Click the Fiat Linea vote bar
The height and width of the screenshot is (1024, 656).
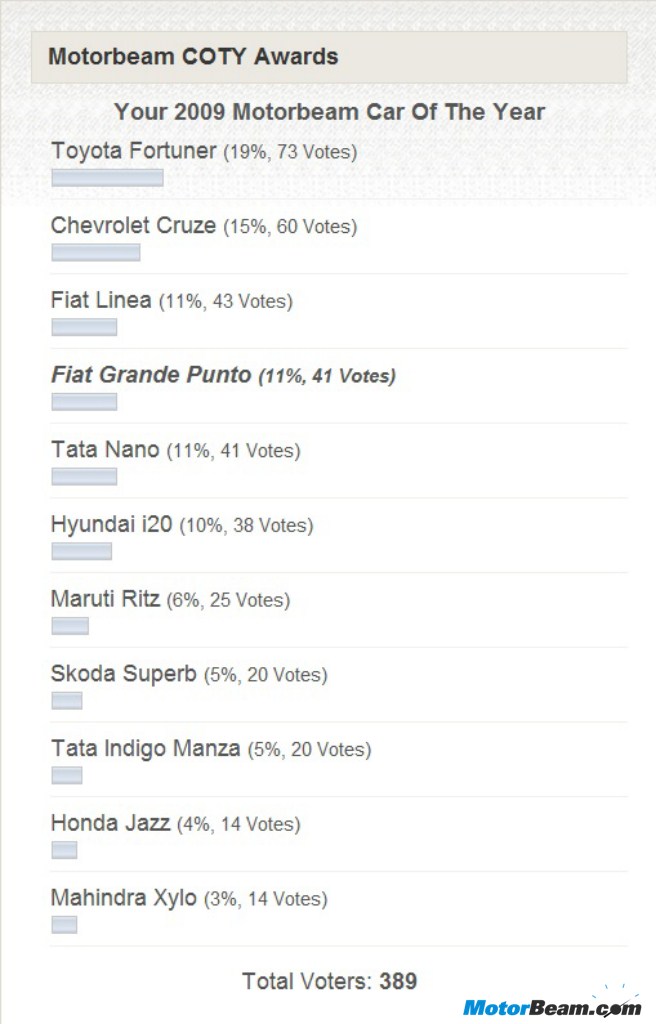[x=84, y=327]
